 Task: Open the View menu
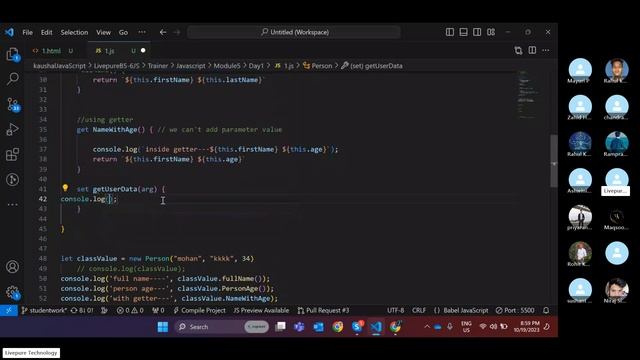pos(103,32)
